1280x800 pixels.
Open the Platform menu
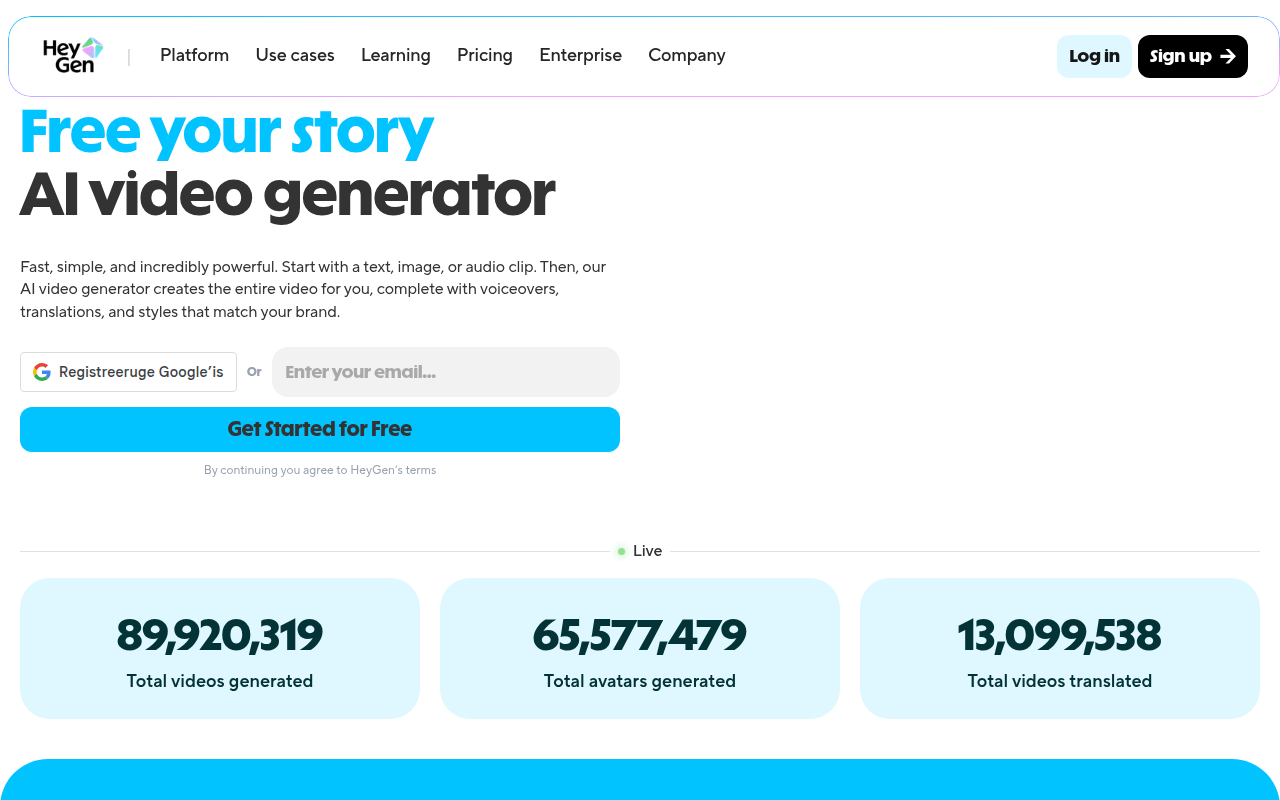194,56
